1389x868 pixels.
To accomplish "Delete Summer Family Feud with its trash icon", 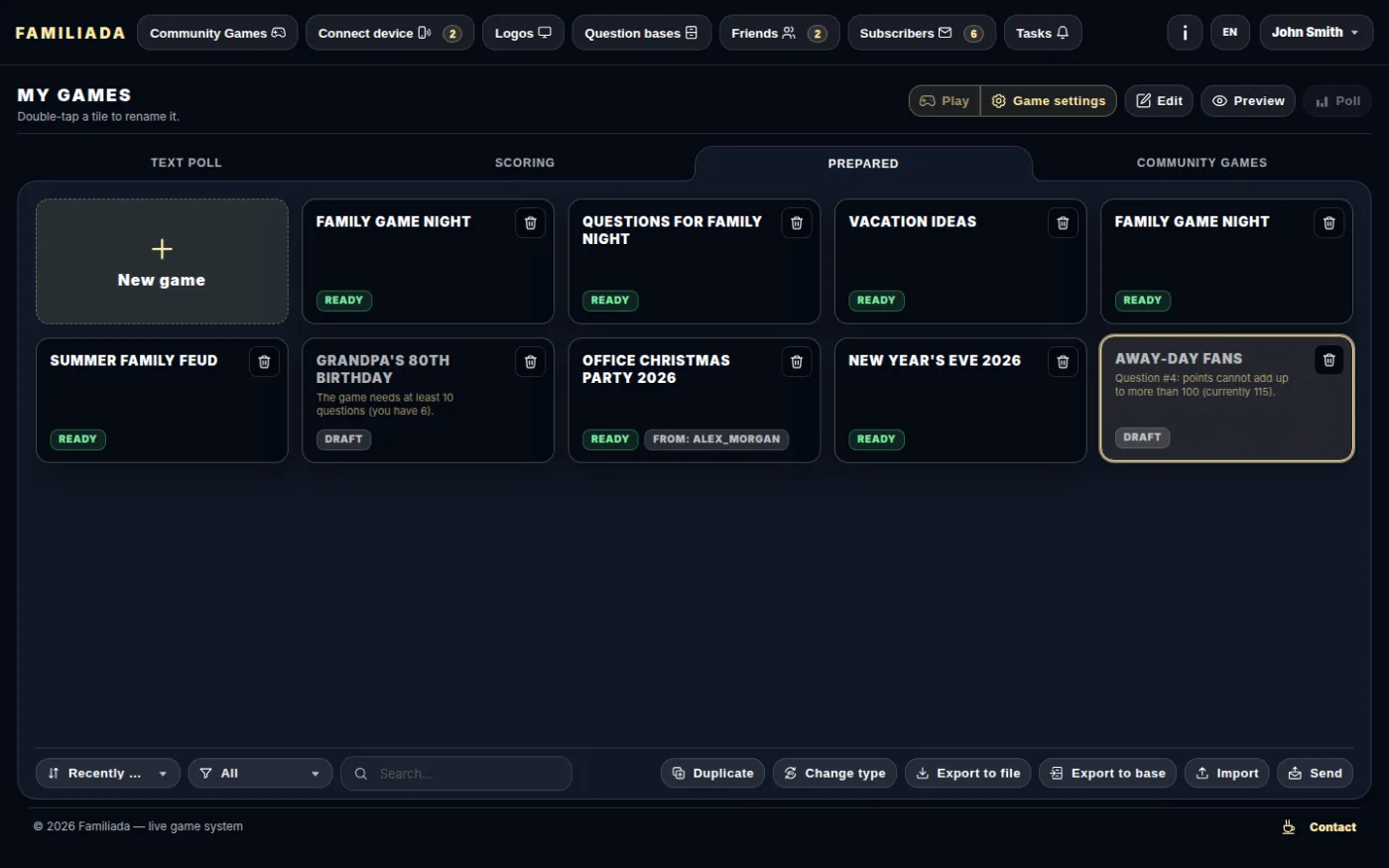I will [264, 362].
